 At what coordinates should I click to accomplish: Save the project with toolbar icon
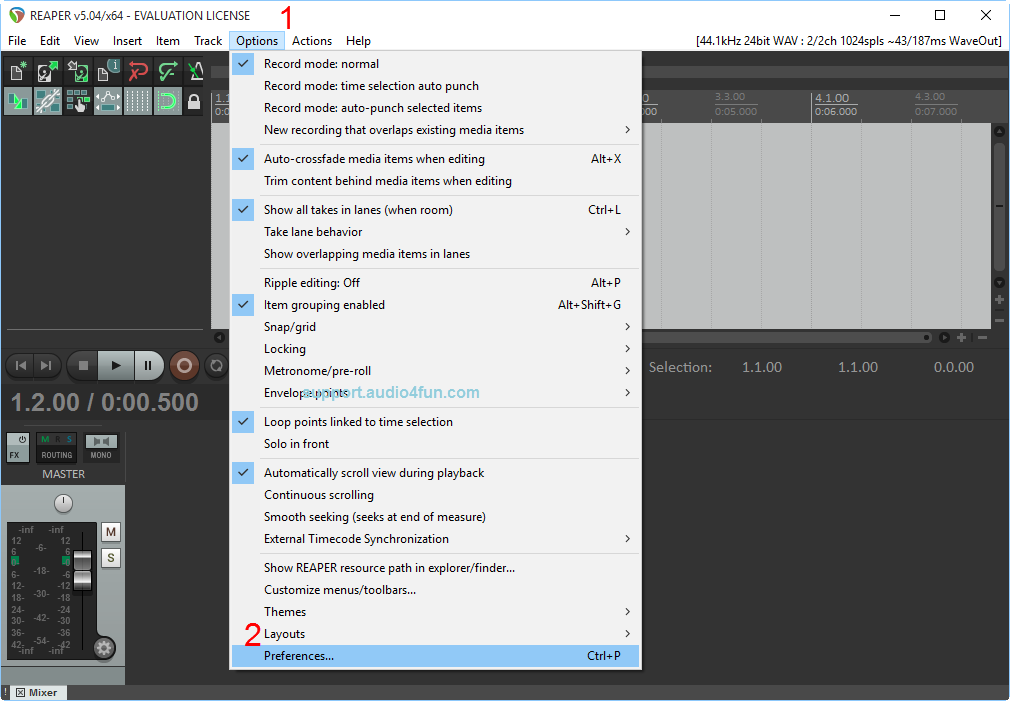pyautogui.click(x=78, y=72)
